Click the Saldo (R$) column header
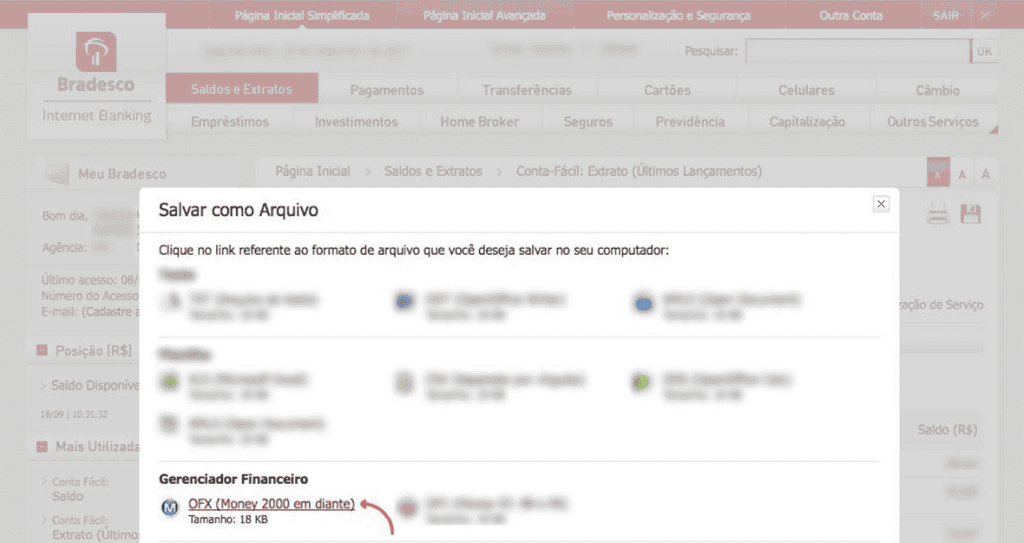Image resolution: width=1024 pixels, height=543 pixels. tap(947, 430)
